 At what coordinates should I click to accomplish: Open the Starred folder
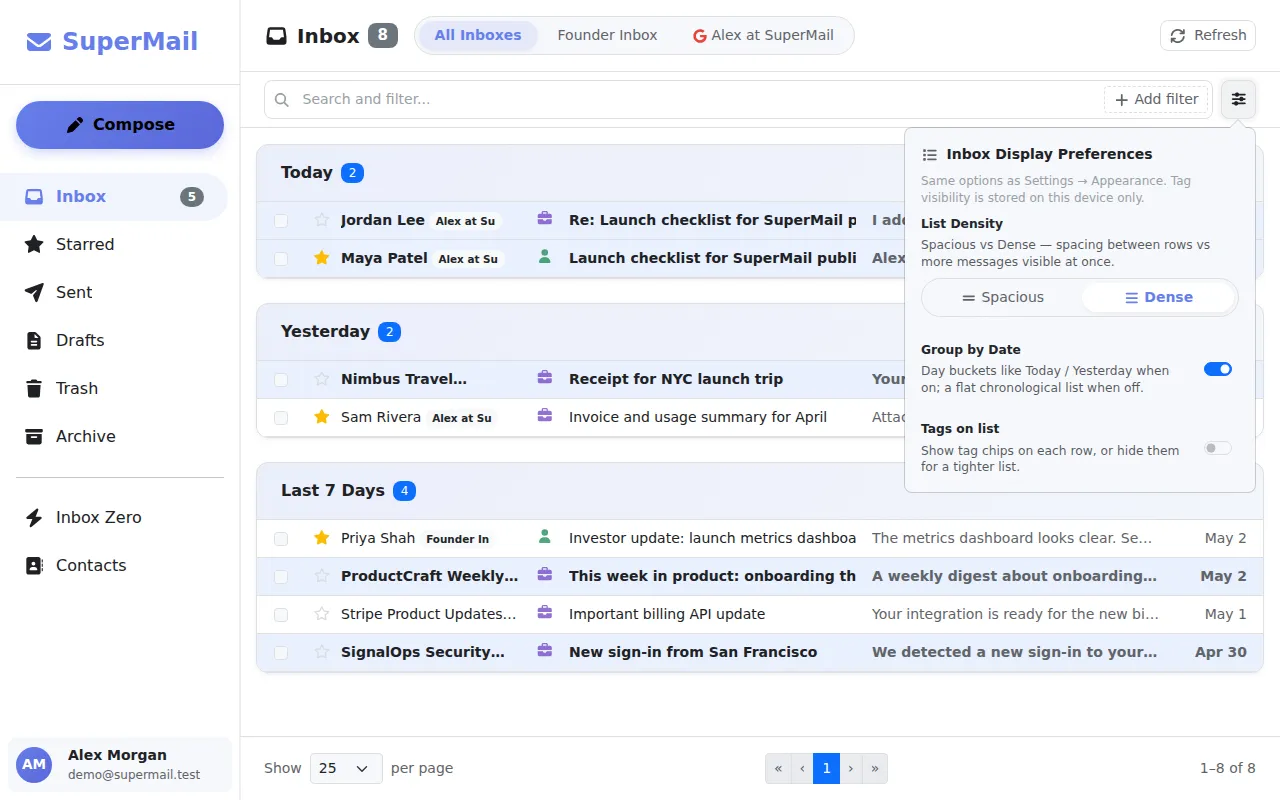click(114, 244)
